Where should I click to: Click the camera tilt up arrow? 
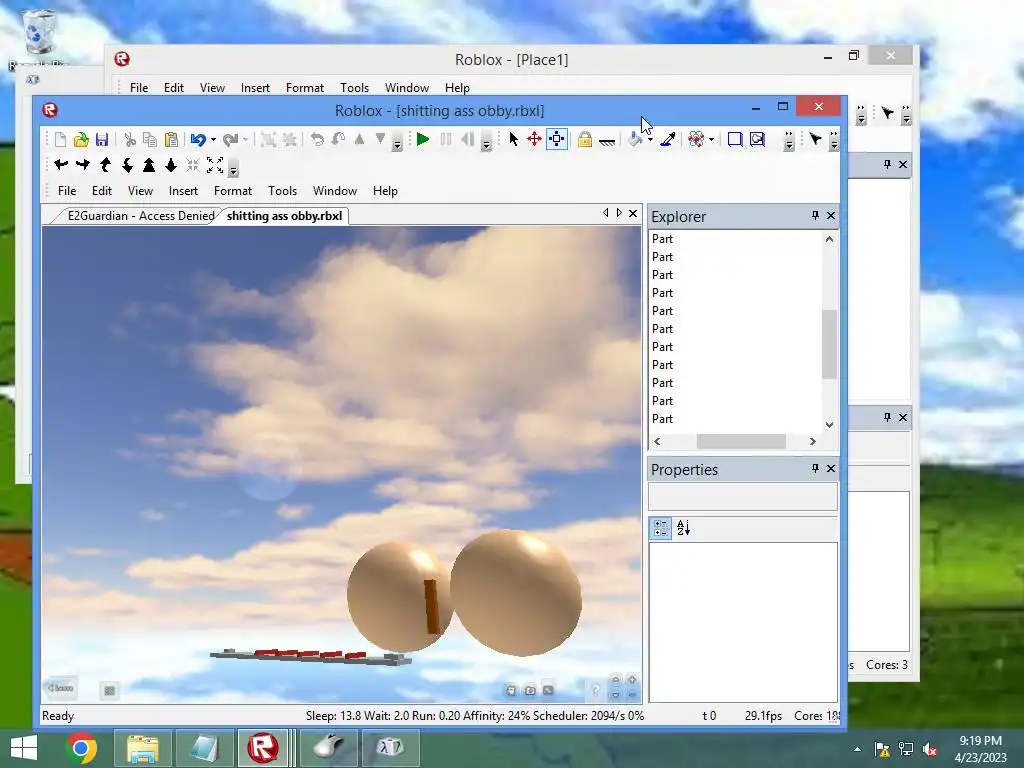105,165
